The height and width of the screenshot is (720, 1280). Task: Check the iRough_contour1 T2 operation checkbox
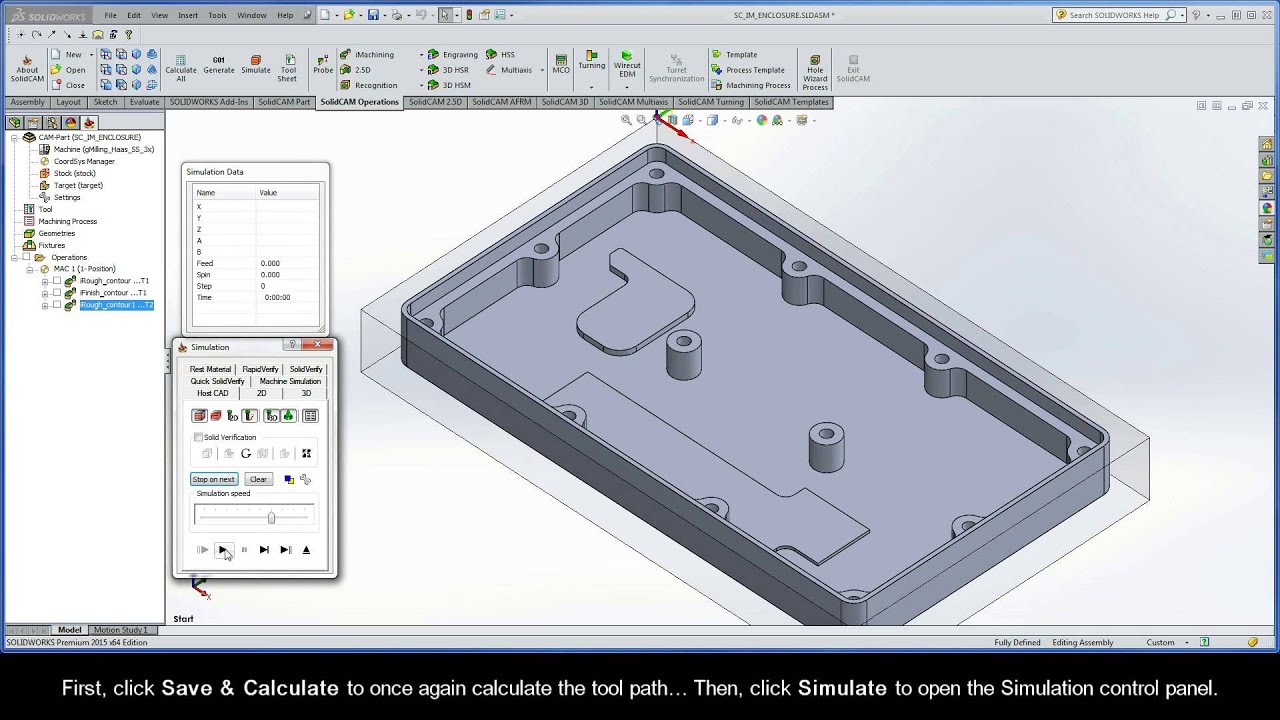[x=57, y=305]
